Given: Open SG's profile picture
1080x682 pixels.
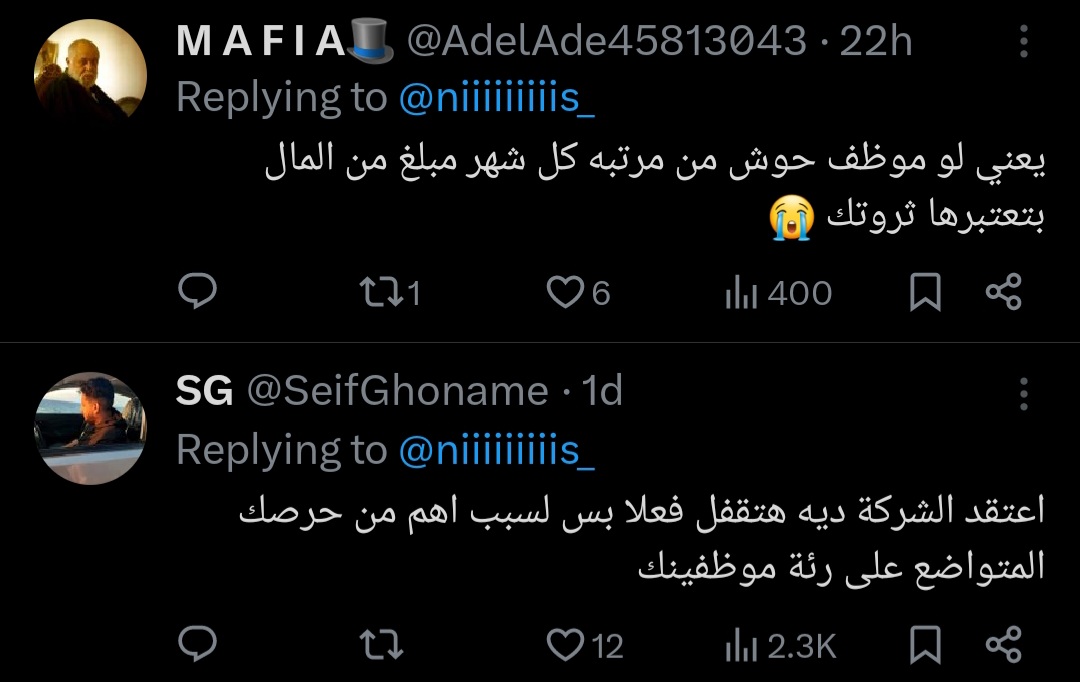Looking at the screenshot, I should click(x=90, y=427).
